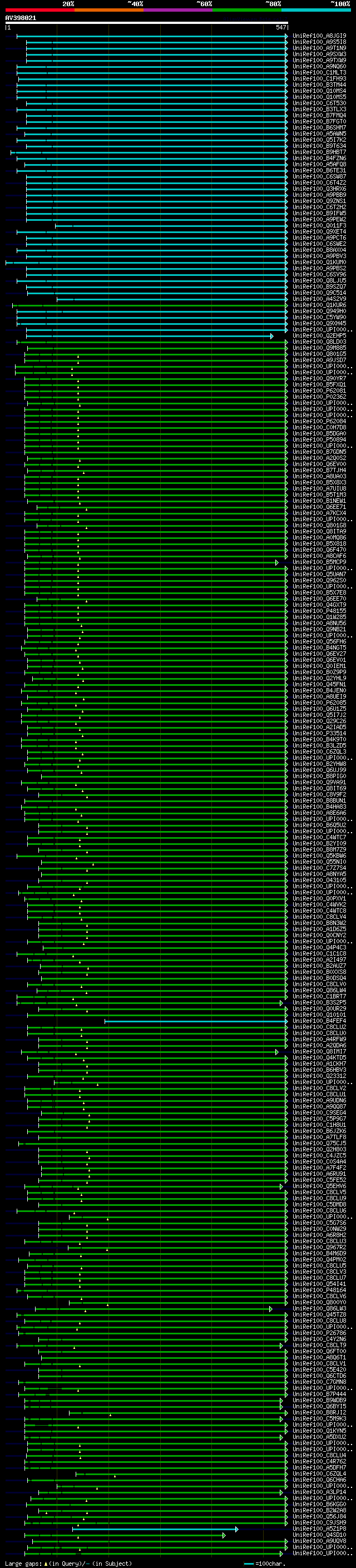Viewport: 356px width, 1568px height.
Task: Click the arrowhead ending the Q8IMI7 alignment
Action: [x=277, y=1052]
